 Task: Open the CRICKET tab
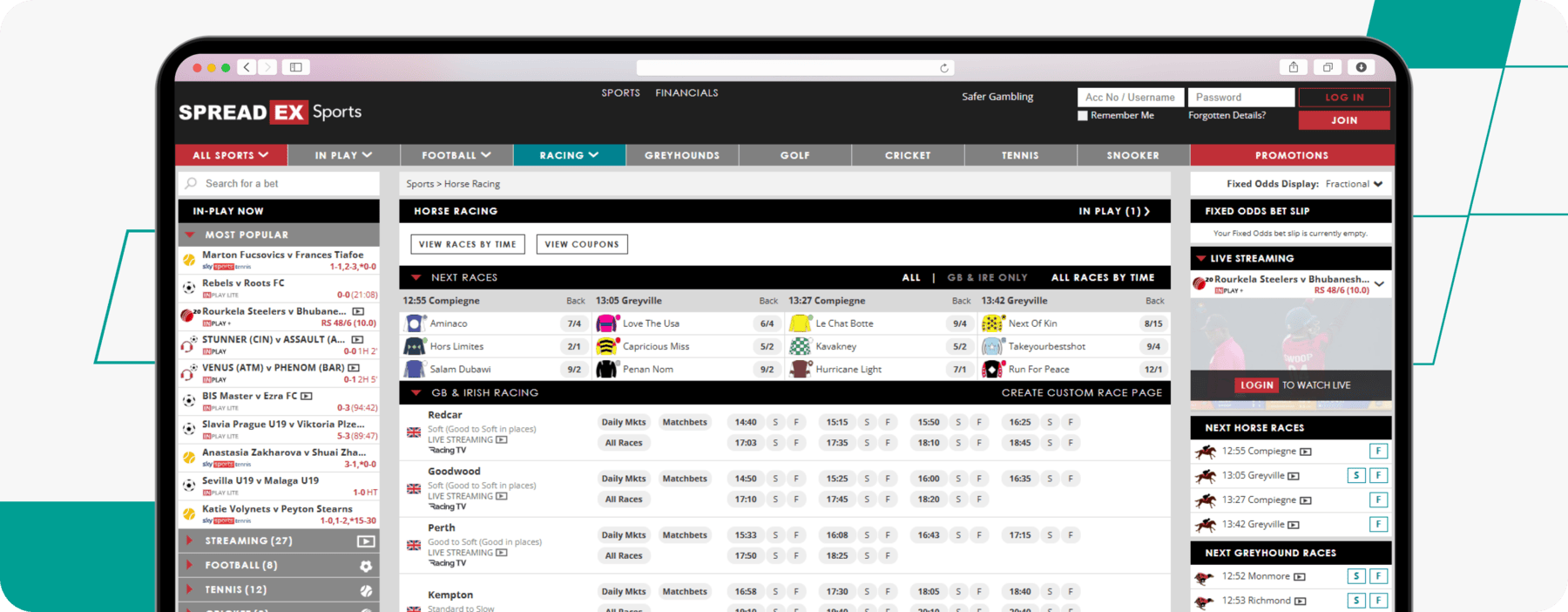pos(908,155)
